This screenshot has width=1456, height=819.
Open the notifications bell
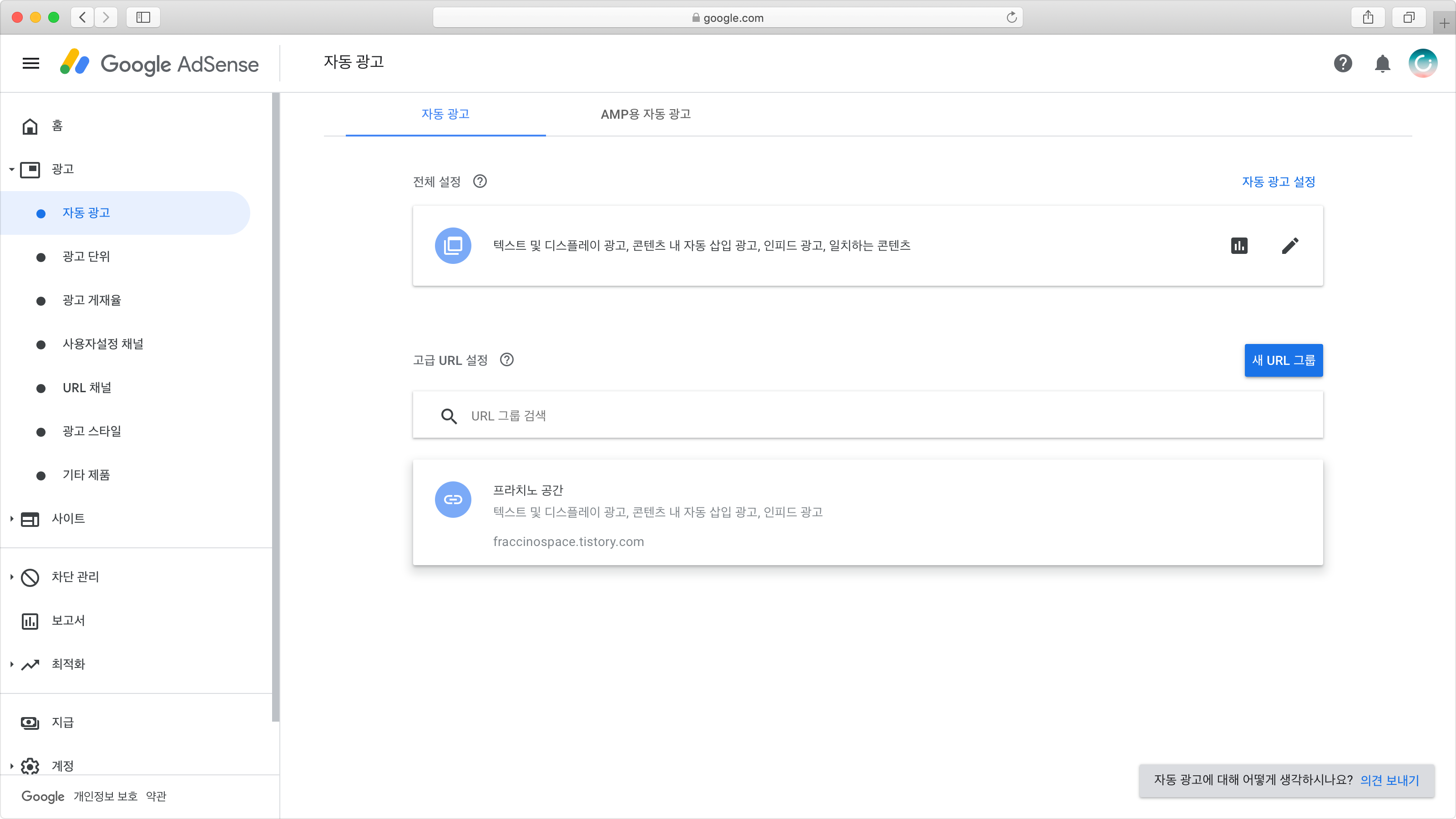1383,63
